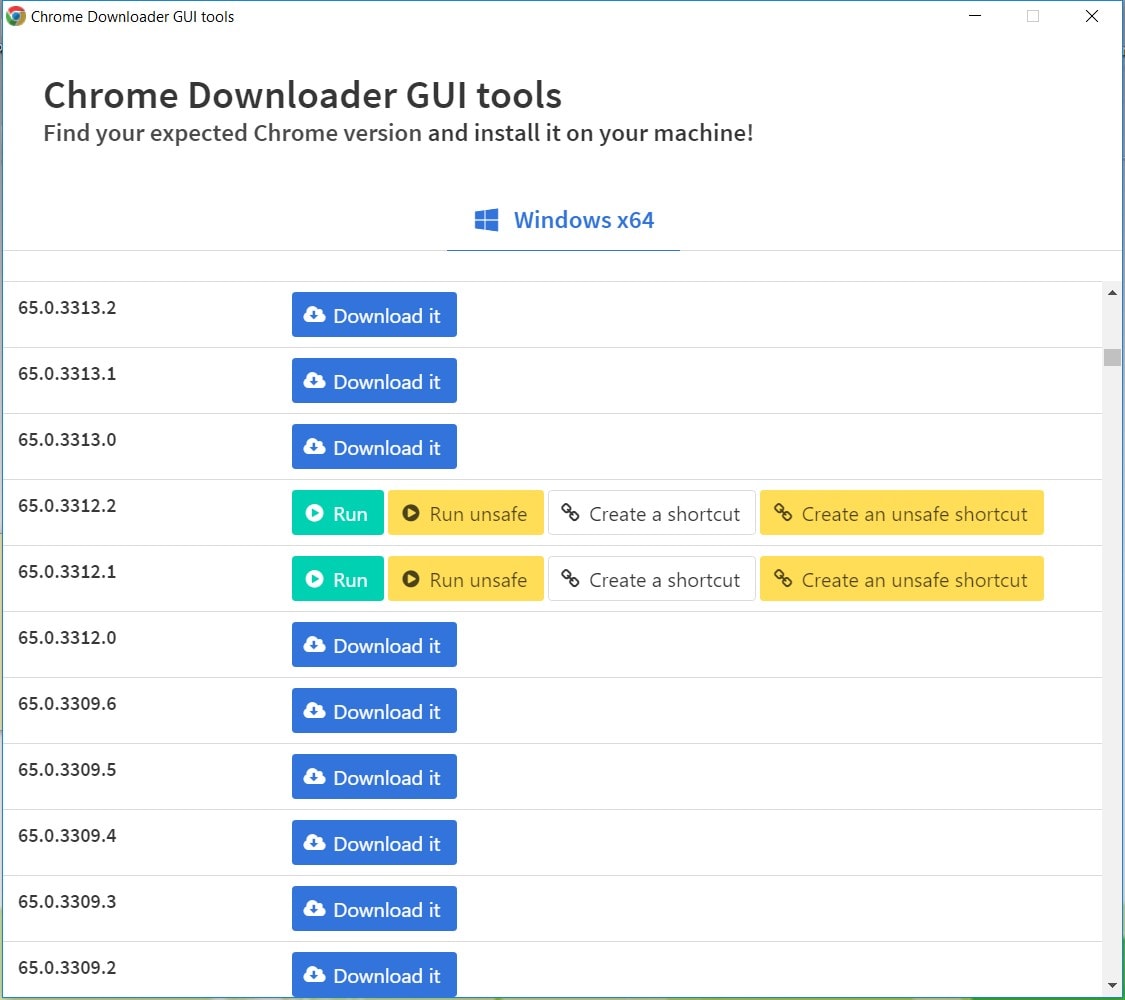1125x1000 pixels.
Task: Download Chrome version 65.0.3313.1
Action: 374,380
